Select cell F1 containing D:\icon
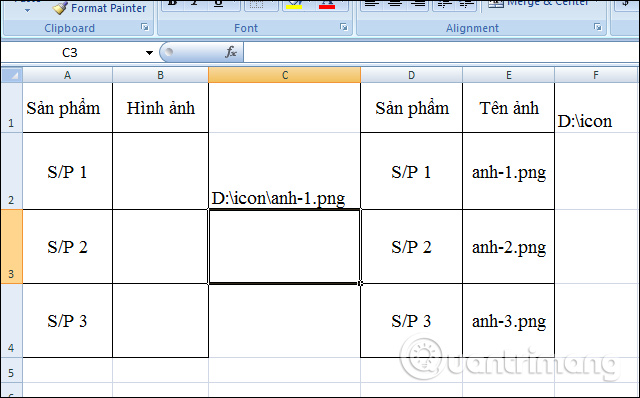The height and width of the screenshot is (398, 640). (x=597, y=108)
